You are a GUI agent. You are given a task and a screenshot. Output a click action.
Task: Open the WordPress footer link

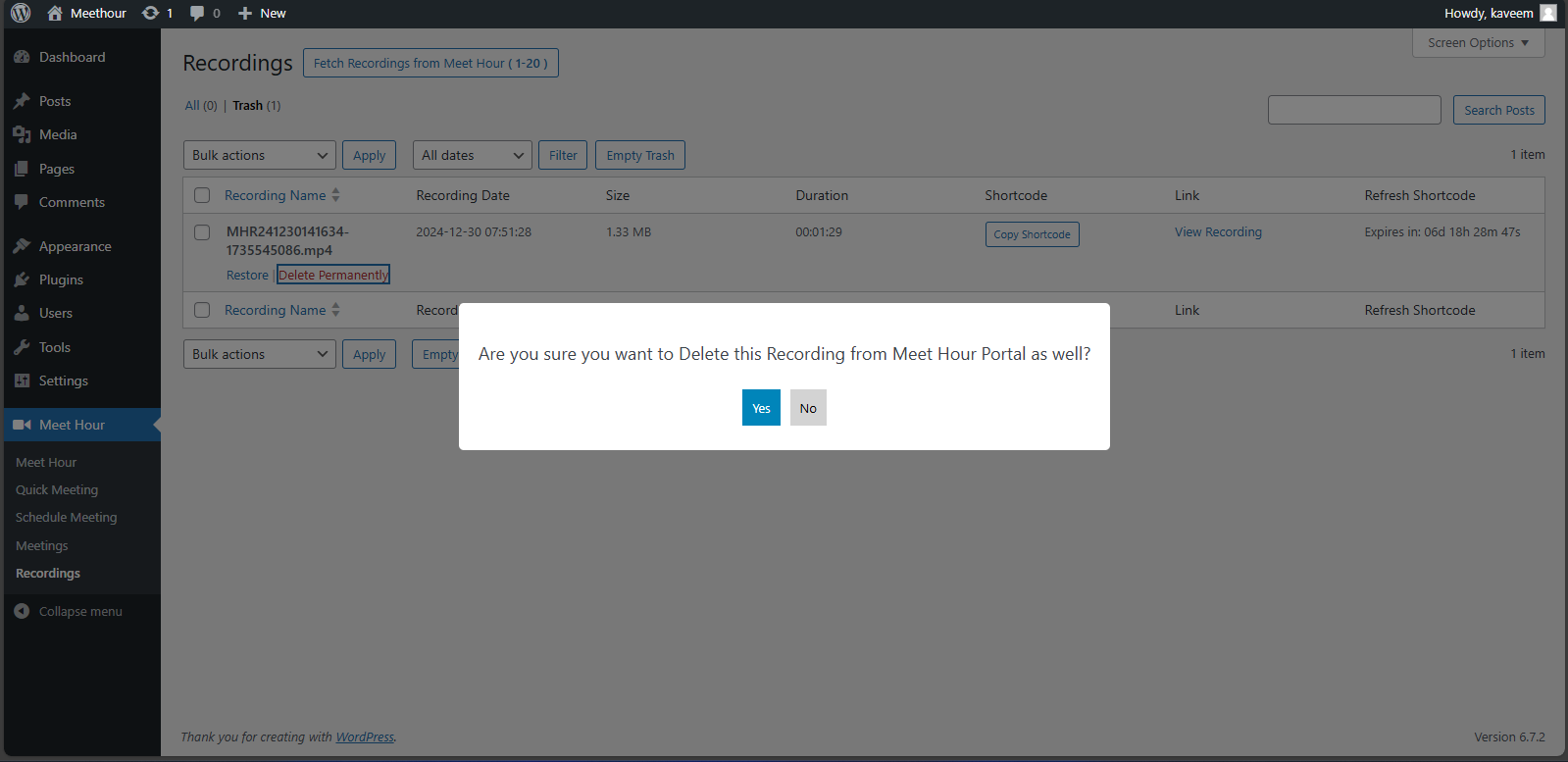click(365, 737)
